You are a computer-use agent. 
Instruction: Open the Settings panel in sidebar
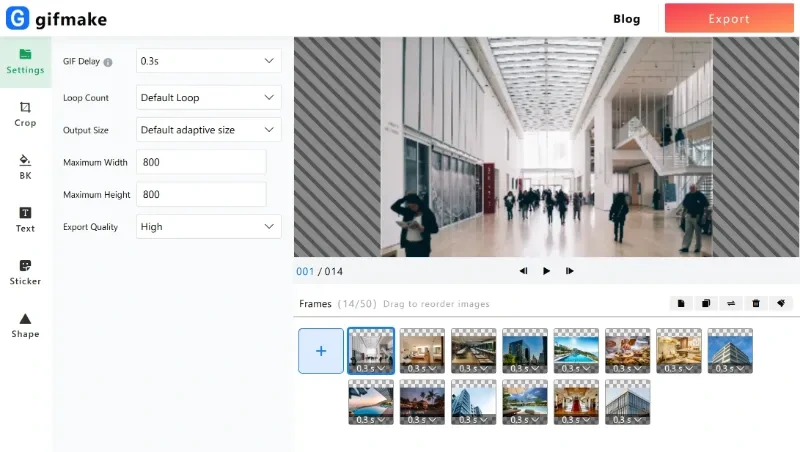[x=25, y=62]
